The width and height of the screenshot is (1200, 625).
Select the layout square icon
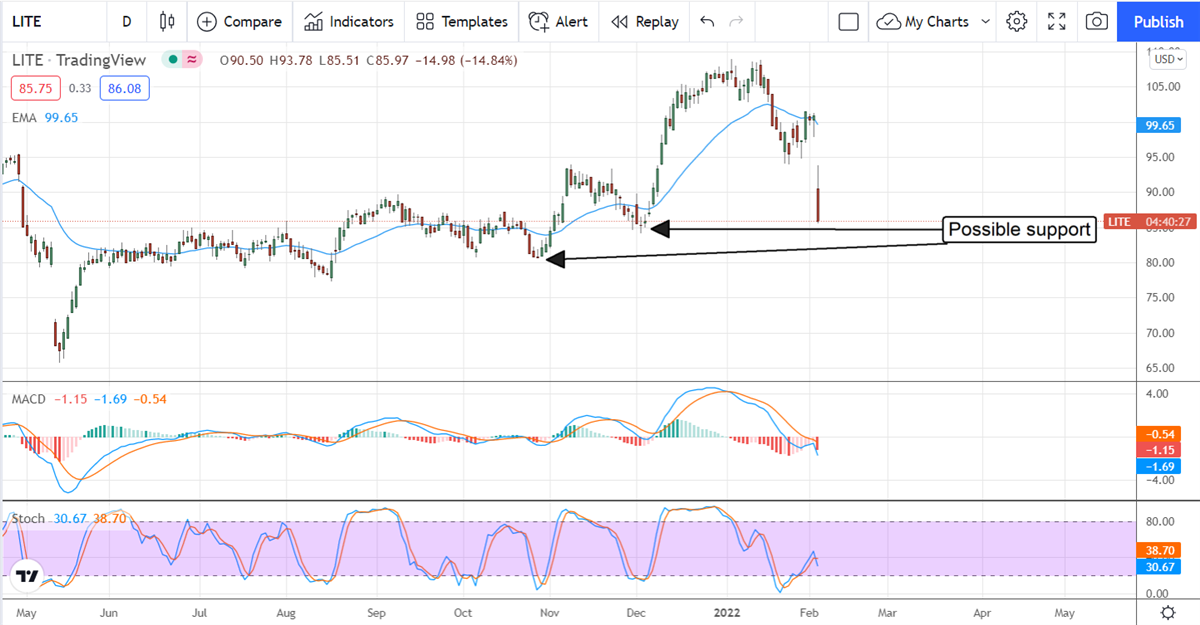[x=849, y=21]
